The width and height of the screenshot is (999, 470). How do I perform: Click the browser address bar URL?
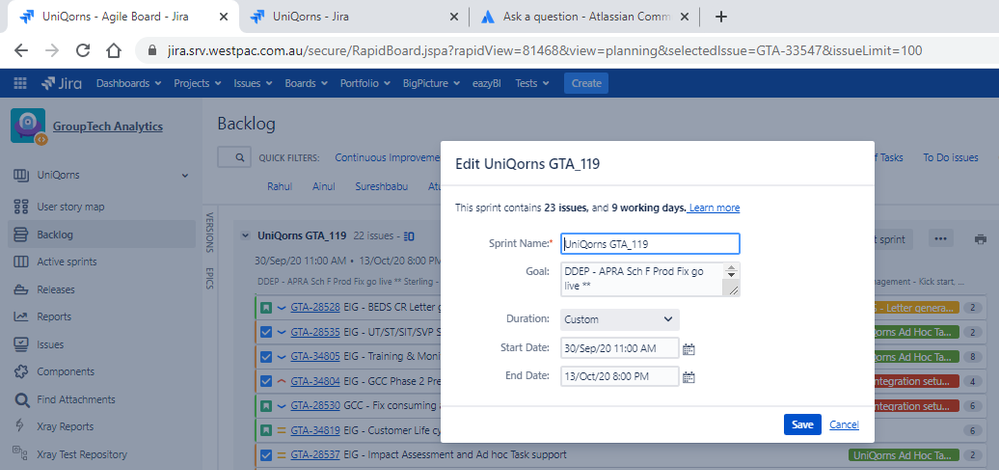[x=545, y=51]
